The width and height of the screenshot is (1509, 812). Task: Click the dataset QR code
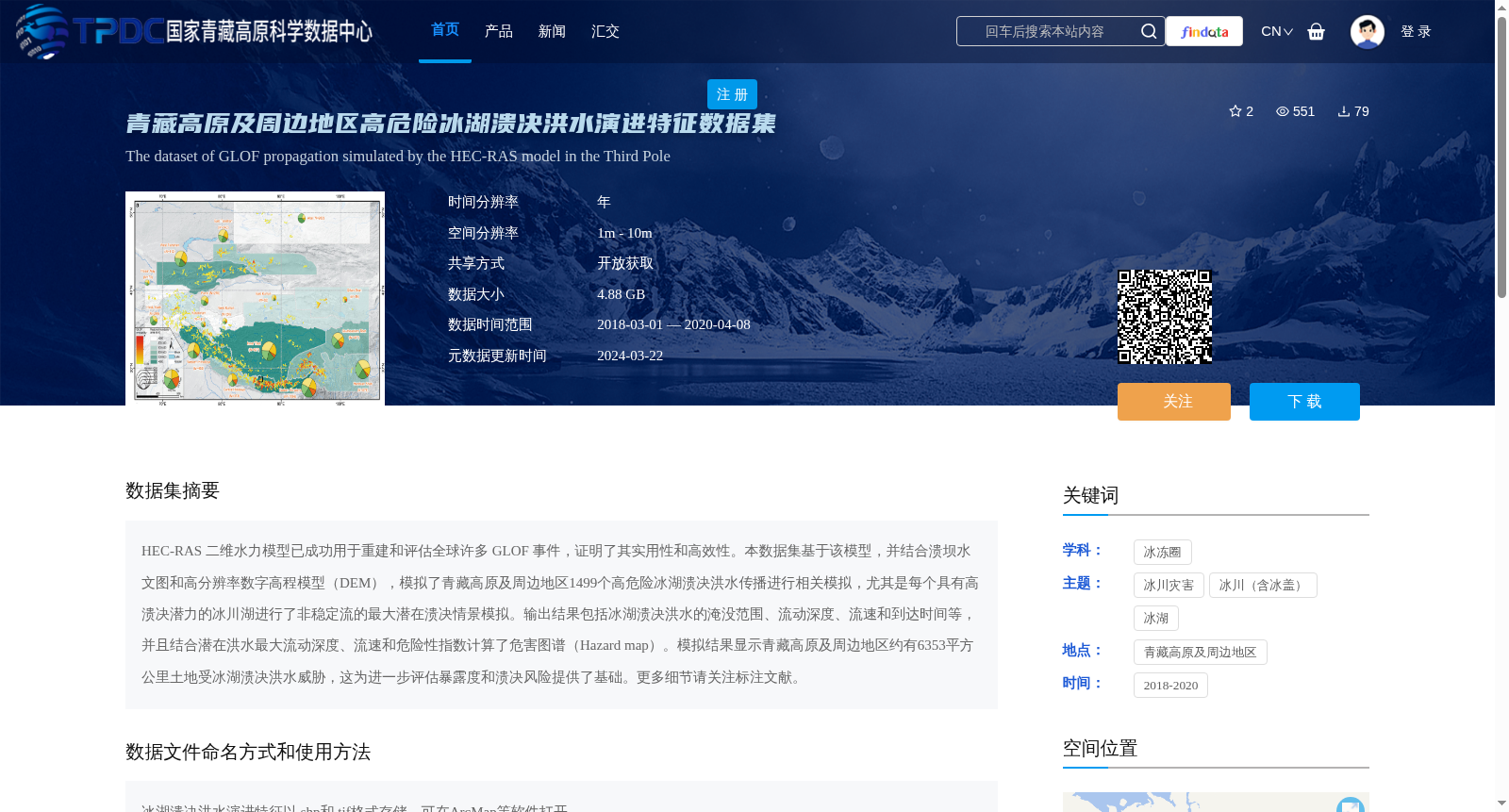click(x=1165, y=317)
